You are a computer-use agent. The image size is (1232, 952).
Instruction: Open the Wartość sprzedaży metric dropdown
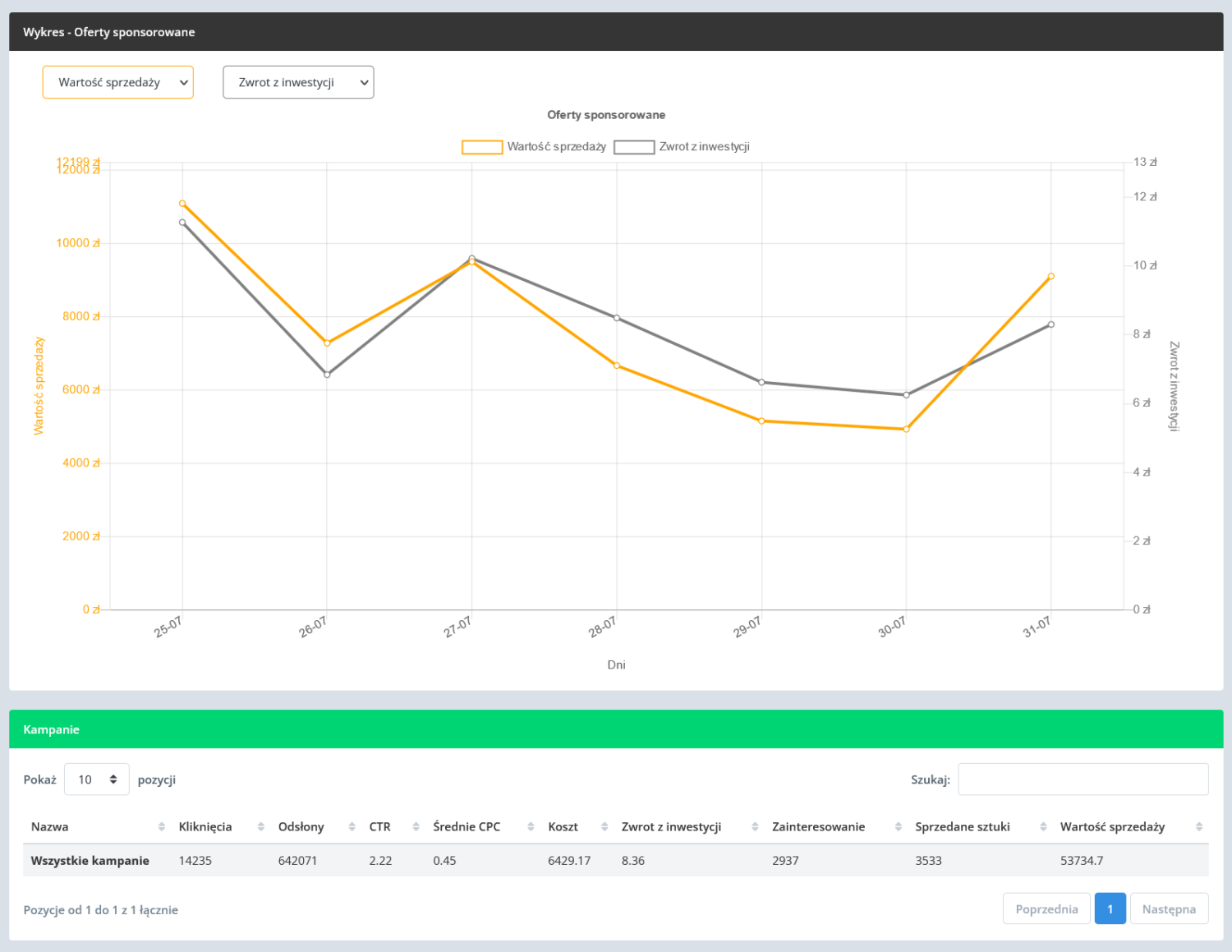point(117,82)
